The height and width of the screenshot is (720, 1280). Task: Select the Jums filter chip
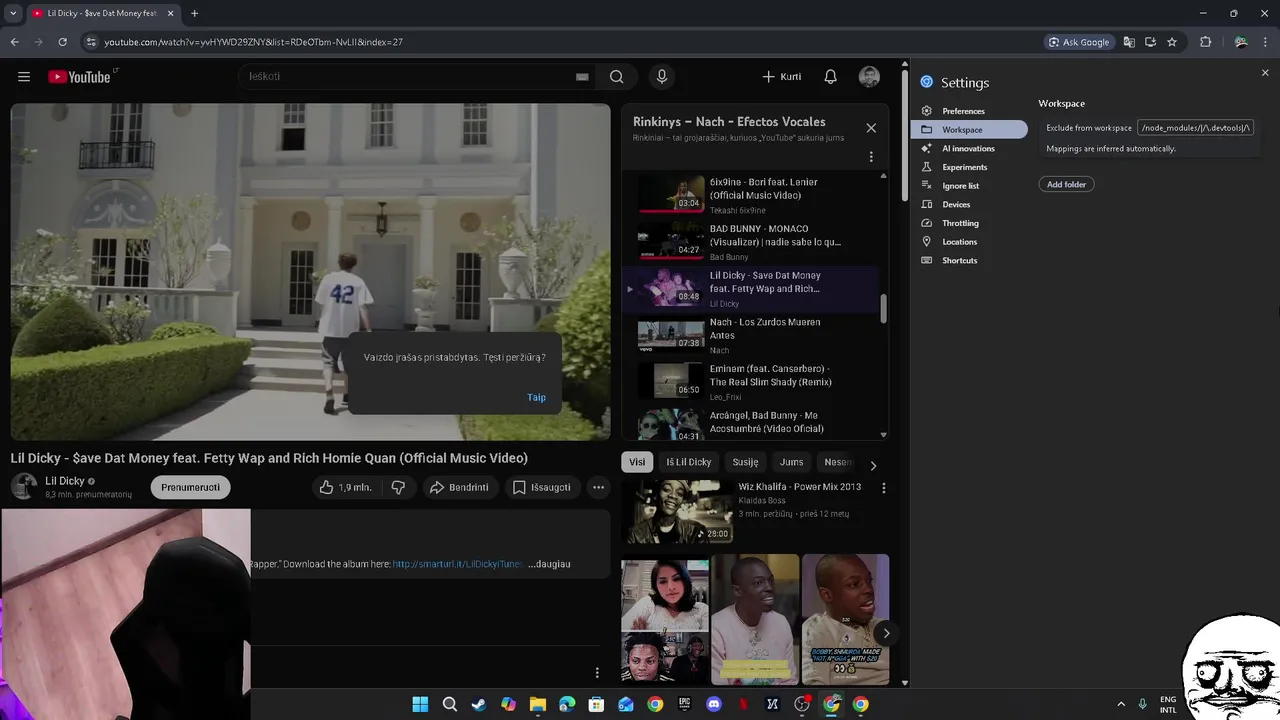point(791,462)
